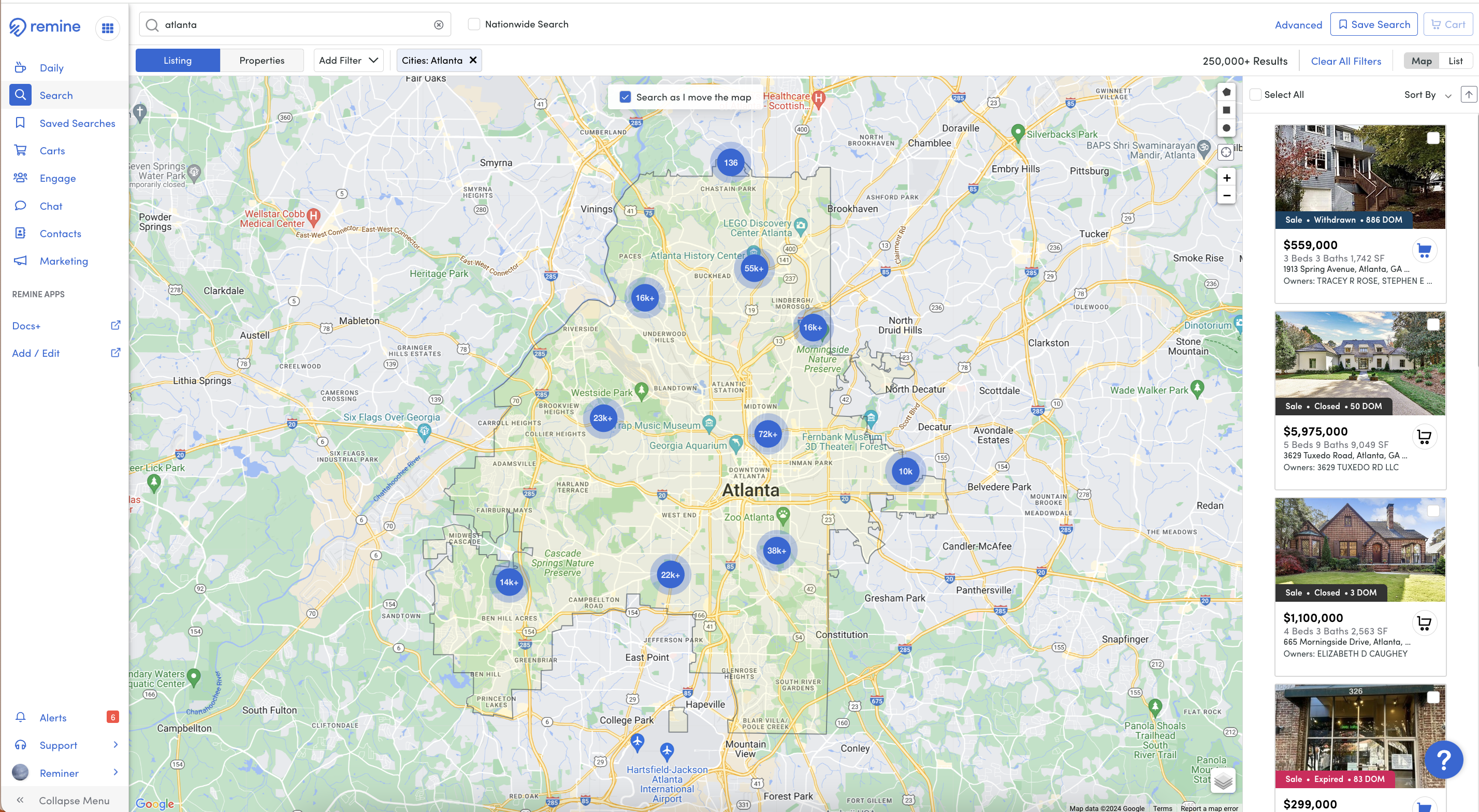
Task: Click the 136 map cluster
Action: 730,163
